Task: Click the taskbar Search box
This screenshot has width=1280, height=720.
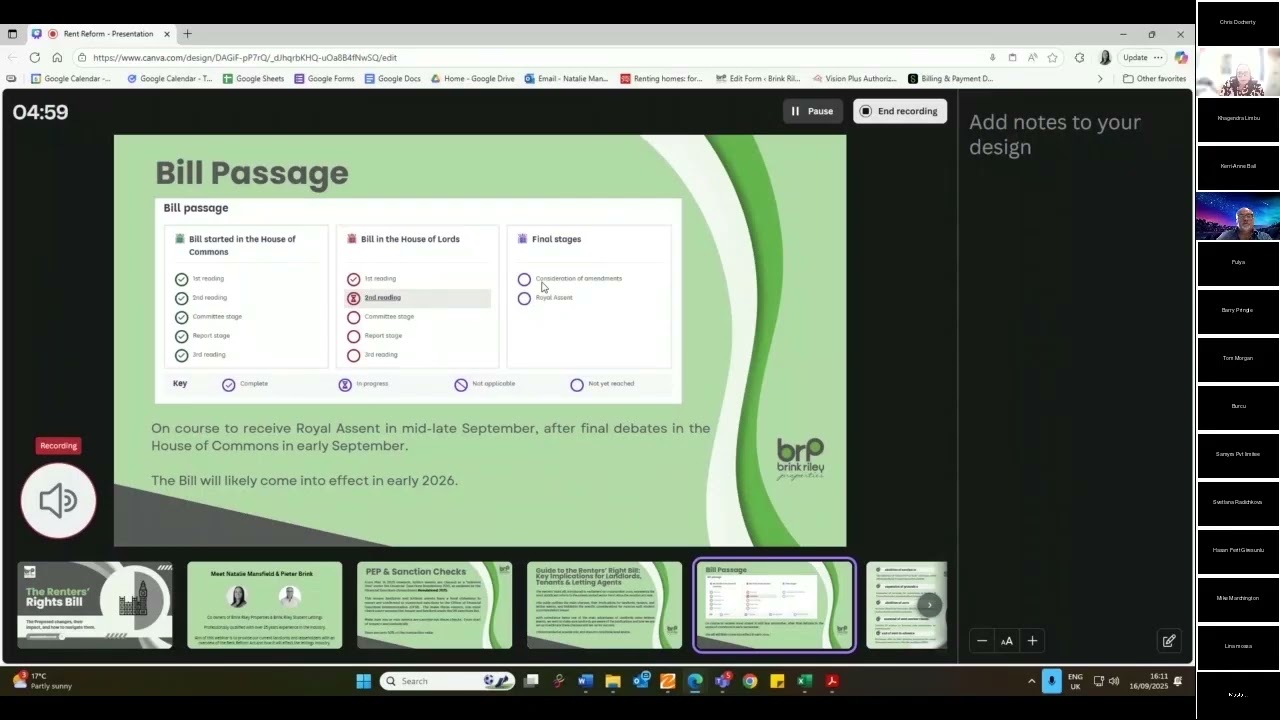Action: coord(447,681)
